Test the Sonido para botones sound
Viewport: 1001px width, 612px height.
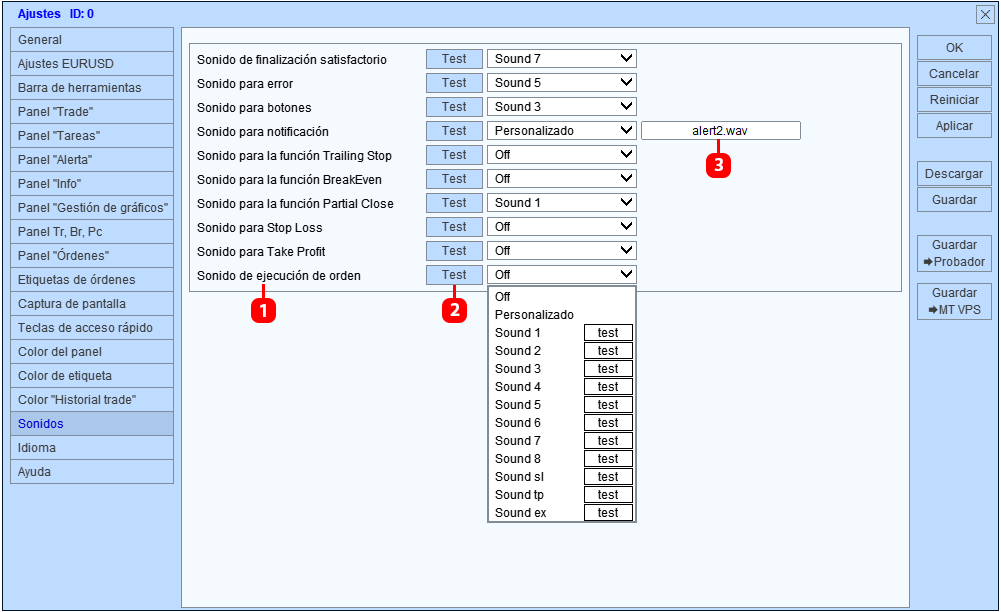pos(454,107)
